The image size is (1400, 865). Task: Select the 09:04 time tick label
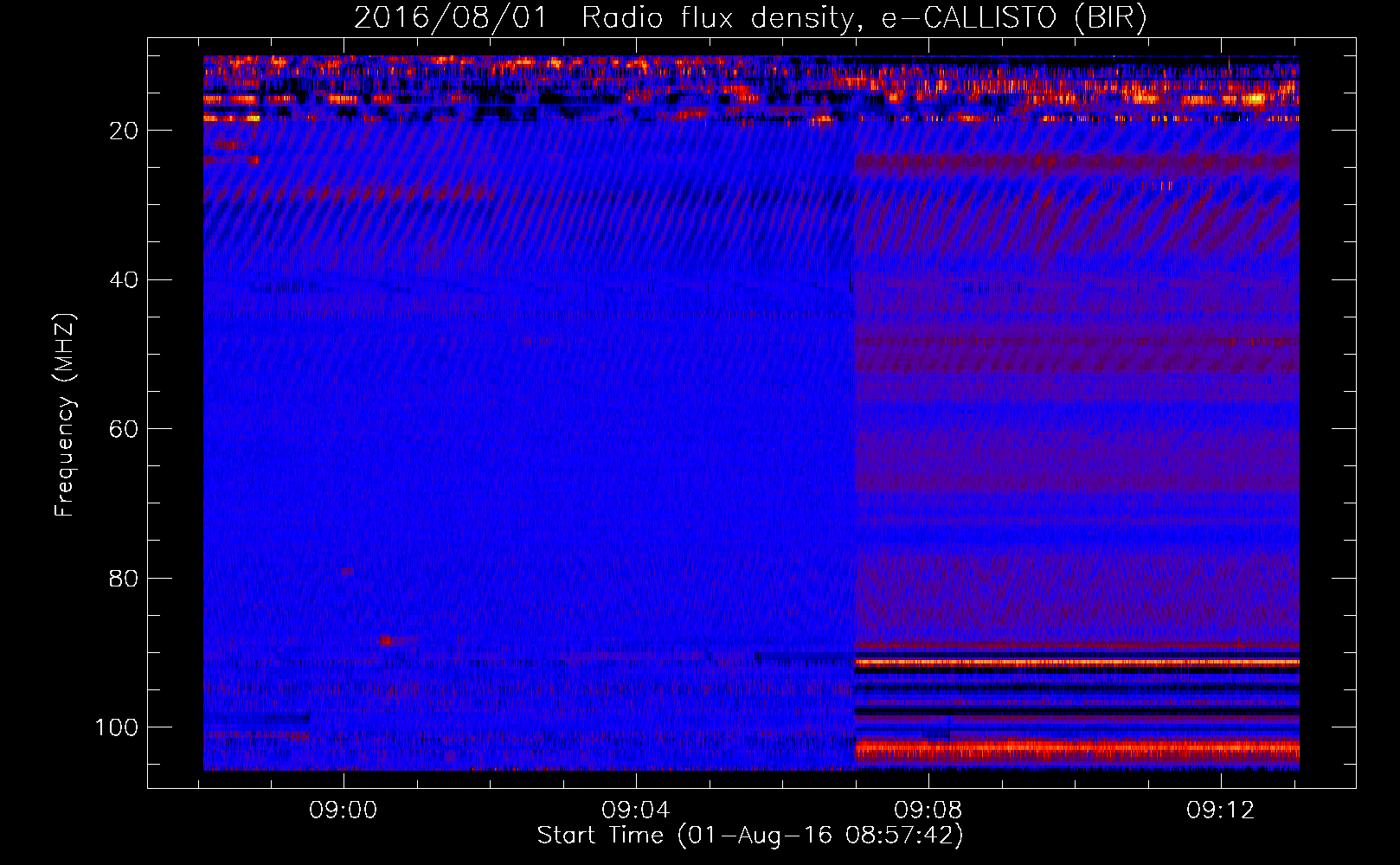click(636, 811)
